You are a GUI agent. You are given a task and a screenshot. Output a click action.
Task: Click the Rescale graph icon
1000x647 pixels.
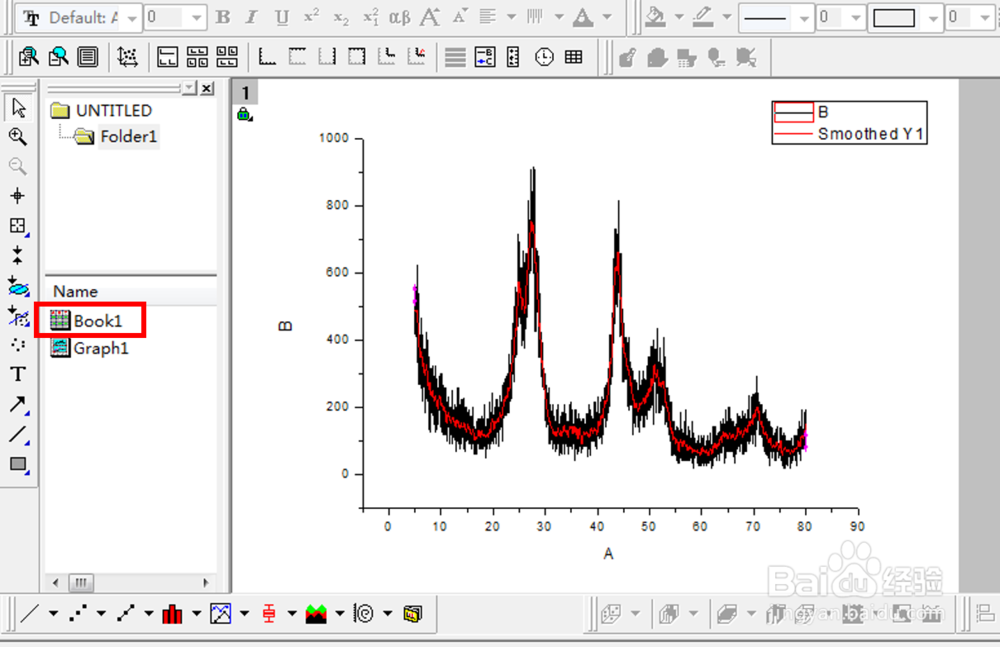127,57
